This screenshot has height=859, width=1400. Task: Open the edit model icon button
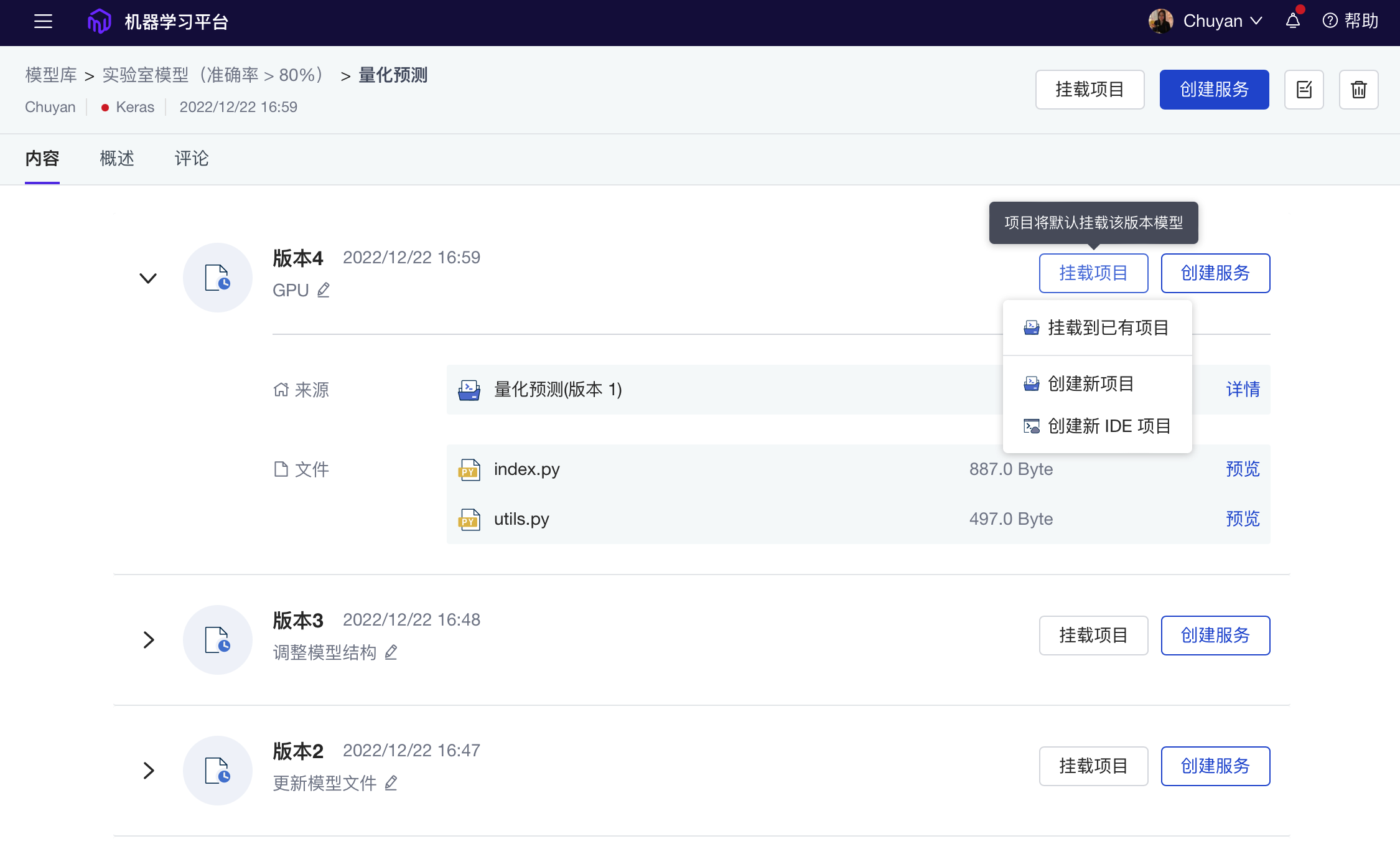point(1304,90)
